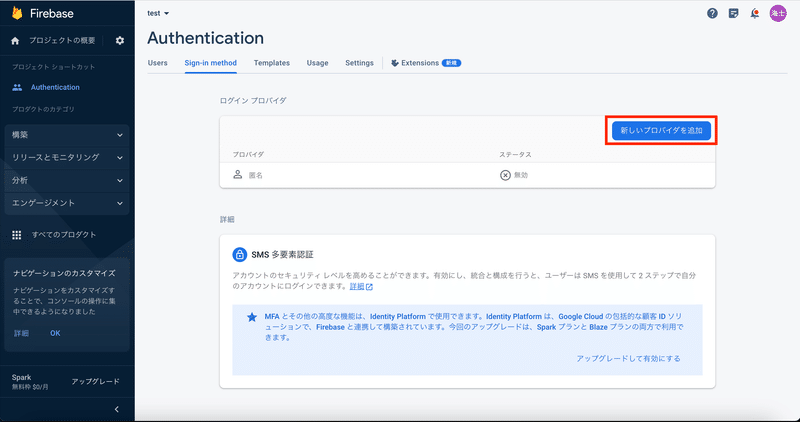The height and width of the screenshot is (422, 800).
Task: Click the 無効 status text
Action: point(521,175)
